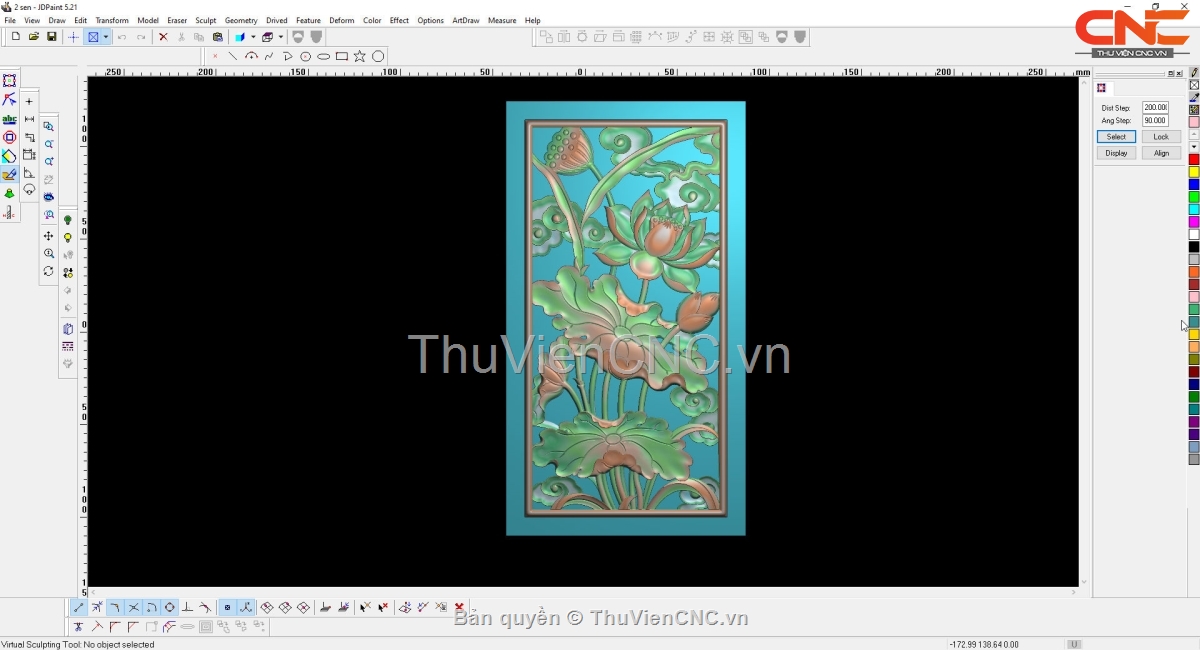The height and width of the screenshot is (650, 1200).
Task: Toggle the center point snap button
Action: 169,607
